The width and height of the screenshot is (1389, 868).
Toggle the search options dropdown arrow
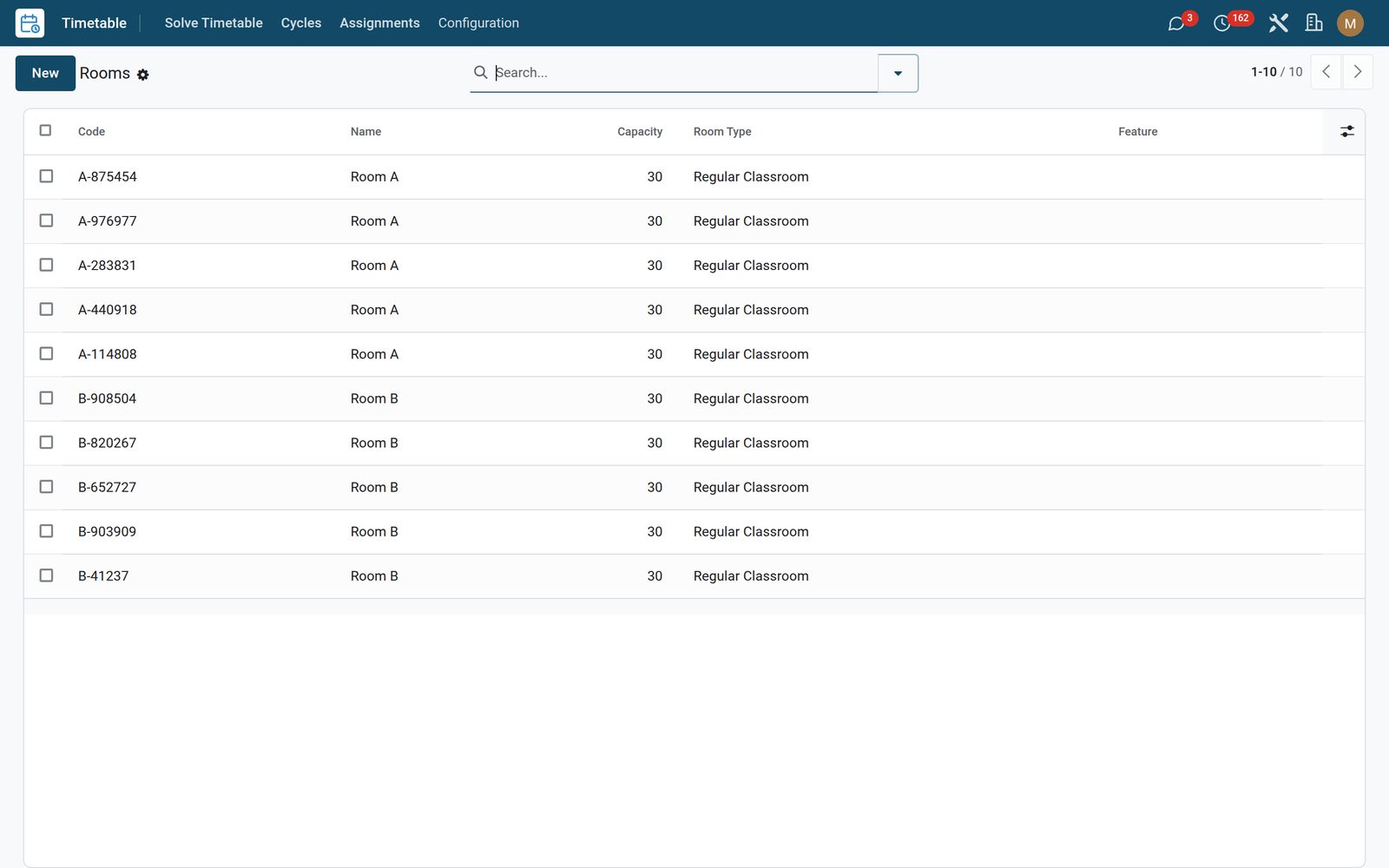[x=898, y=73]
